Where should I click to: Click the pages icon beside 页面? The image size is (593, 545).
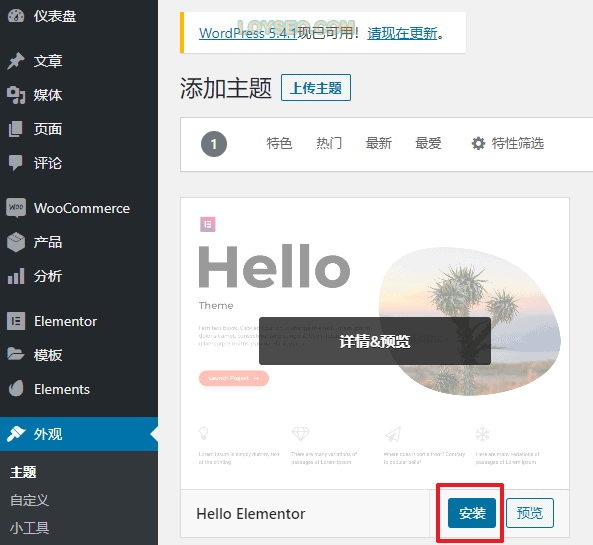point(16,129)
